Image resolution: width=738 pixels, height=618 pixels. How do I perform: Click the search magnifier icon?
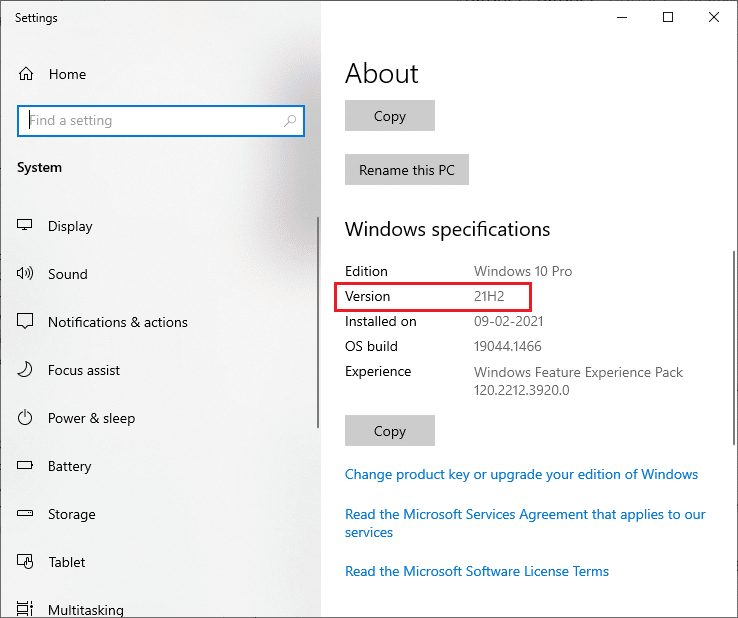290,121
